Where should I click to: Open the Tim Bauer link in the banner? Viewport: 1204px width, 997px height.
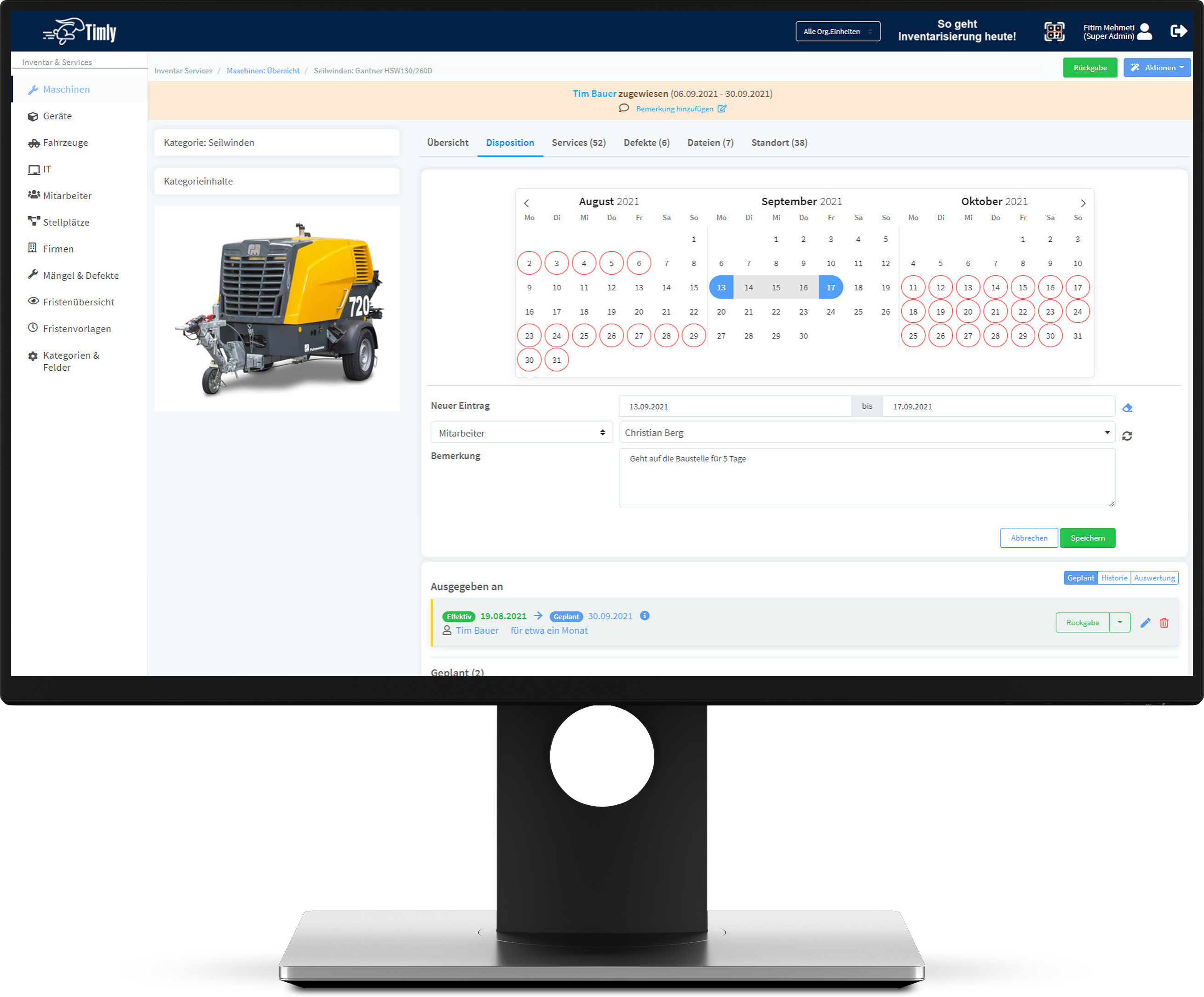594,93
